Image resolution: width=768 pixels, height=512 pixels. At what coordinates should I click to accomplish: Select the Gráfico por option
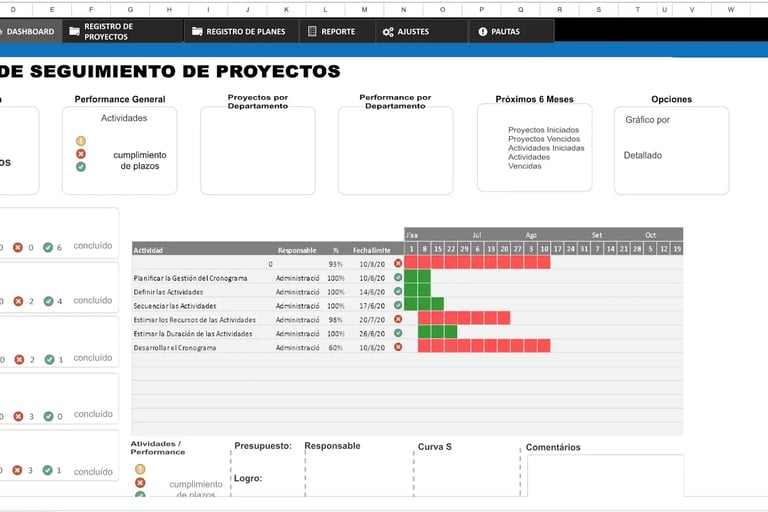coord(647,120)
